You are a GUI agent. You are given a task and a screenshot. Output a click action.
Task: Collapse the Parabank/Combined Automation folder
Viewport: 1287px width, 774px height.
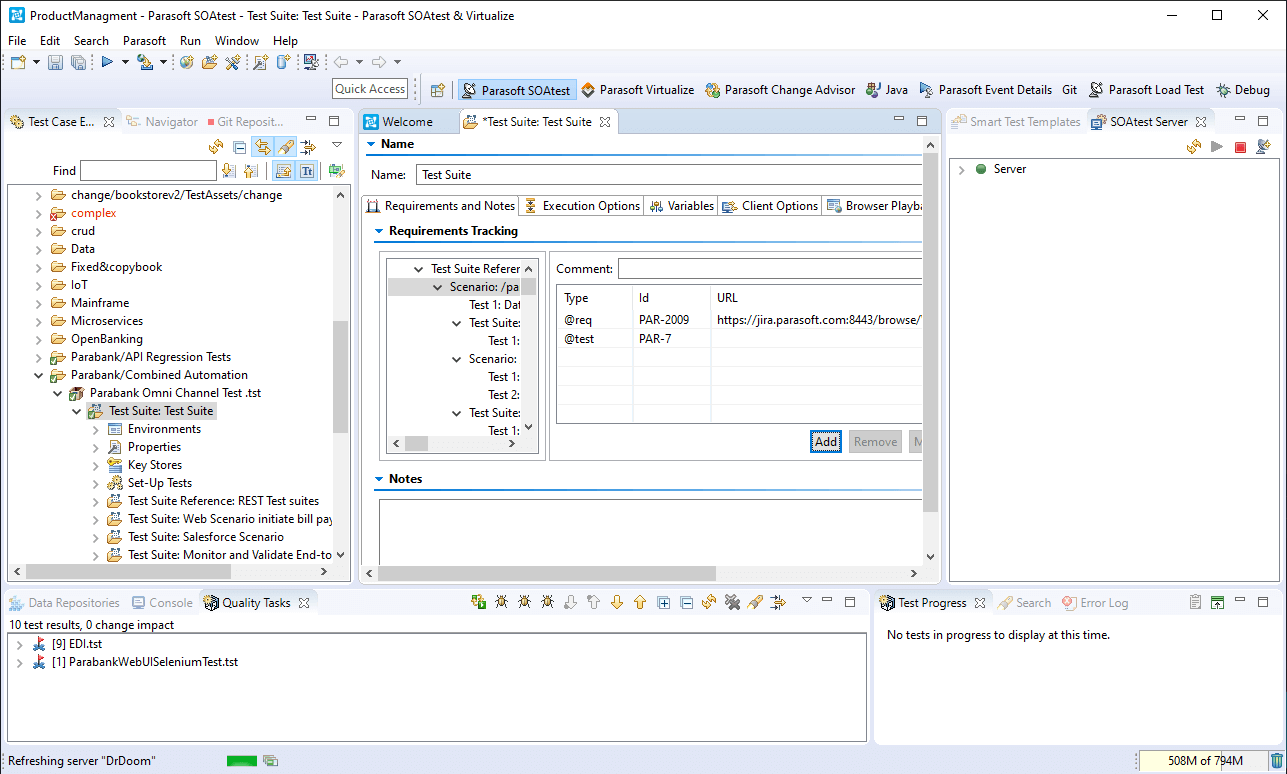click(x=39, y=375)
